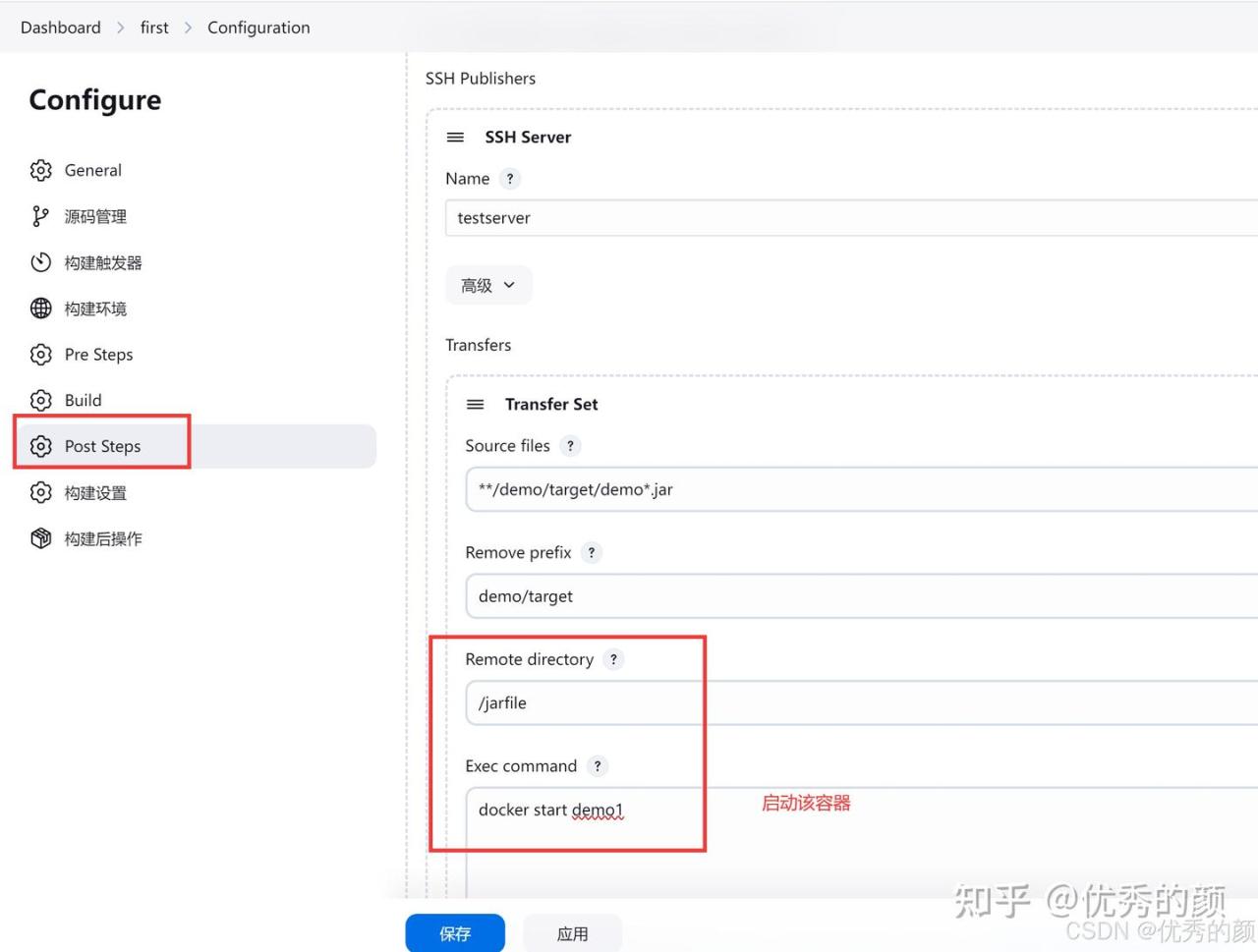
Task: Click the build triggers clock icon
Action: pyautogui.click(x=40, y=262)
